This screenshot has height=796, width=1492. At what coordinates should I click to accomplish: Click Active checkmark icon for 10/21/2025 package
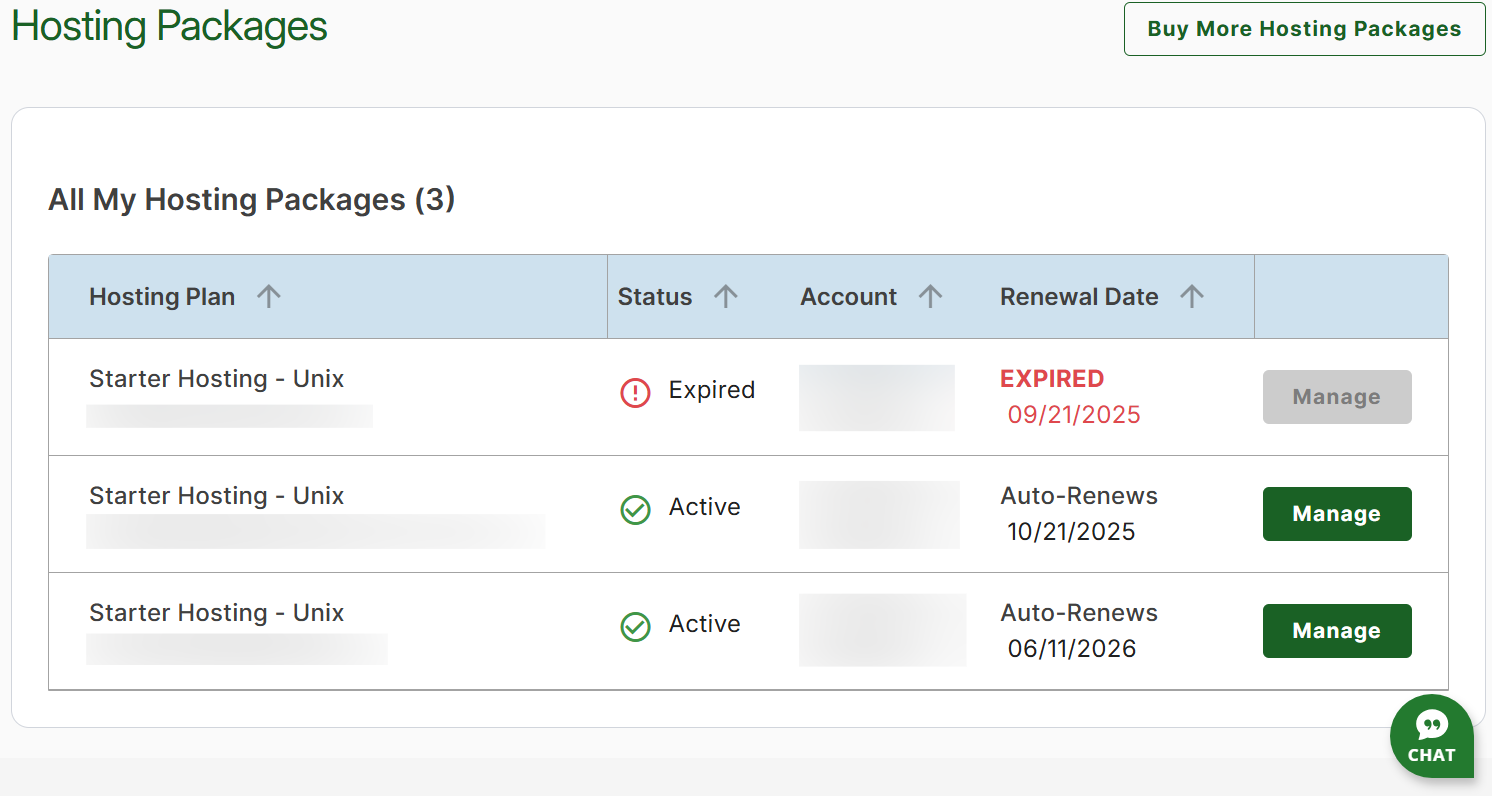(x=635, y=509)
